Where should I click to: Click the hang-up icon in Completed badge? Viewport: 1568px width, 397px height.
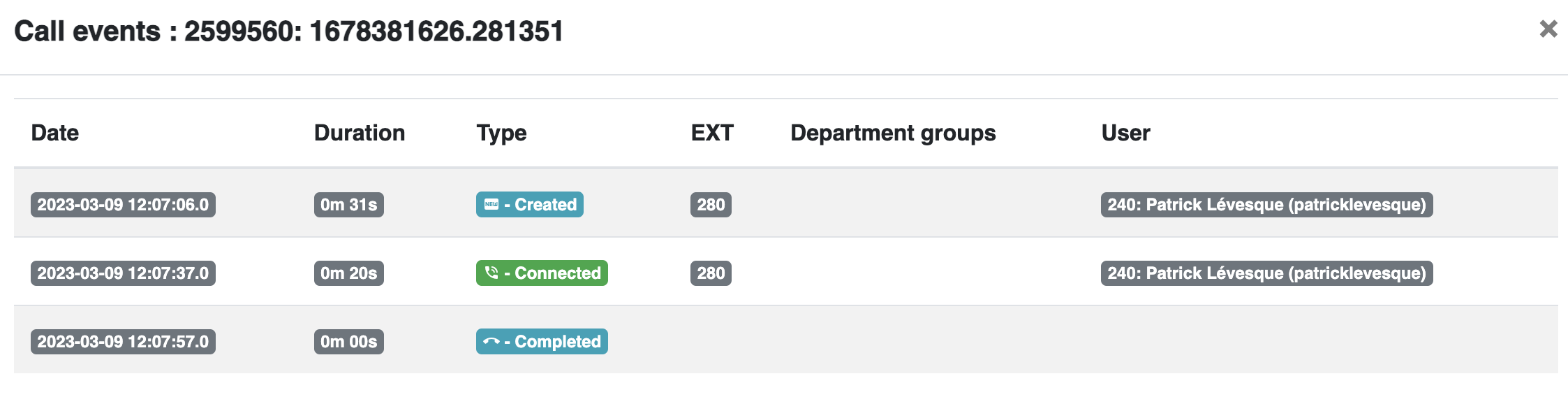[x=491, y=342]
